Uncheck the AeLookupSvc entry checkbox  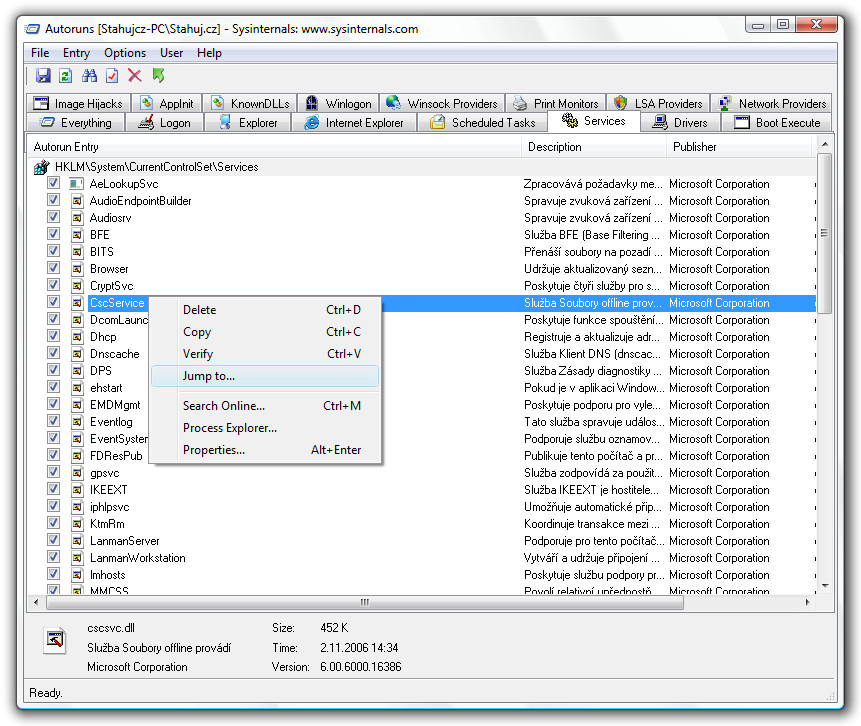(x=53, y=183)
